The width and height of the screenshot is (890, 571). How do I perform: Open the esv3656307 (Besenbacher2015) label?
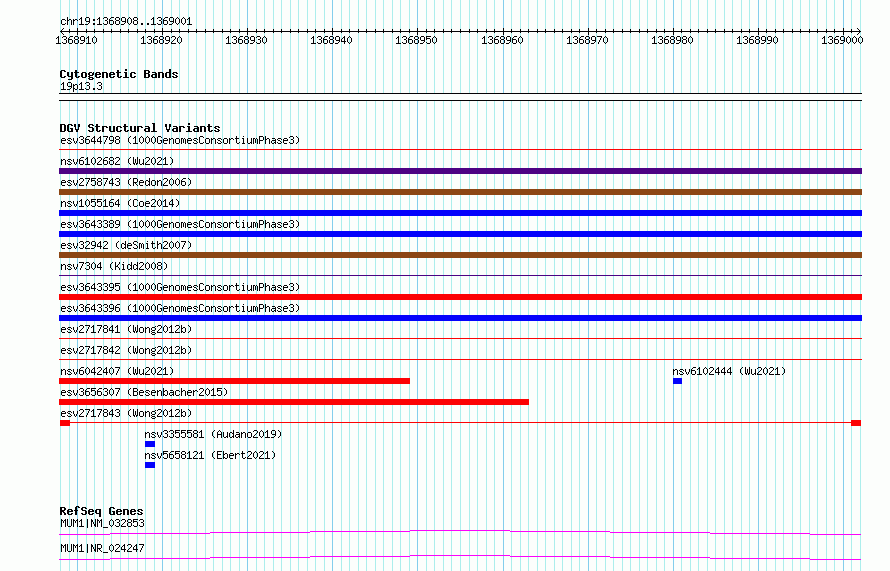[x=144, y=392]
